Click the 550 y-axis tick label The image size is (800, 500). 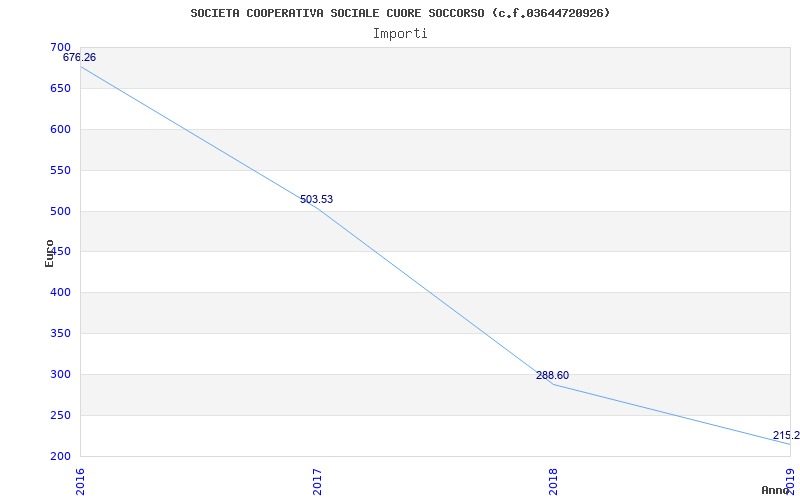click(x=60, y=170)
